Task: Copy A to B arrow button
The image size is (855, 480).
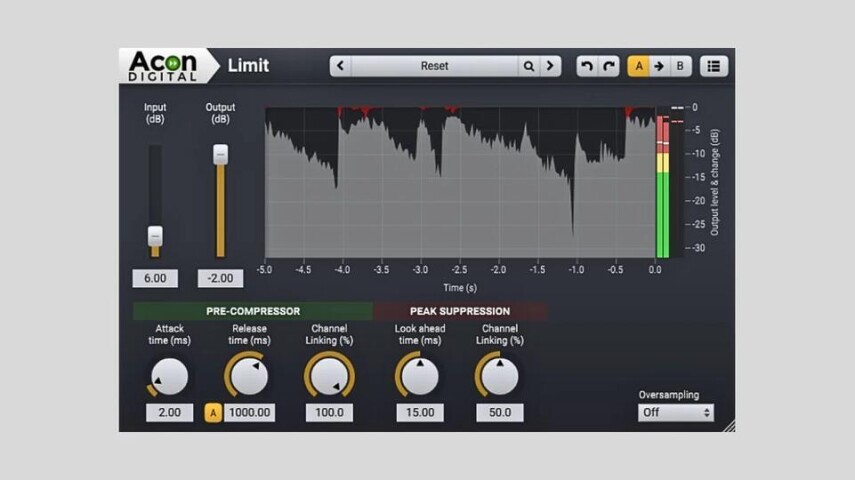Action: (x=659, y=67)
